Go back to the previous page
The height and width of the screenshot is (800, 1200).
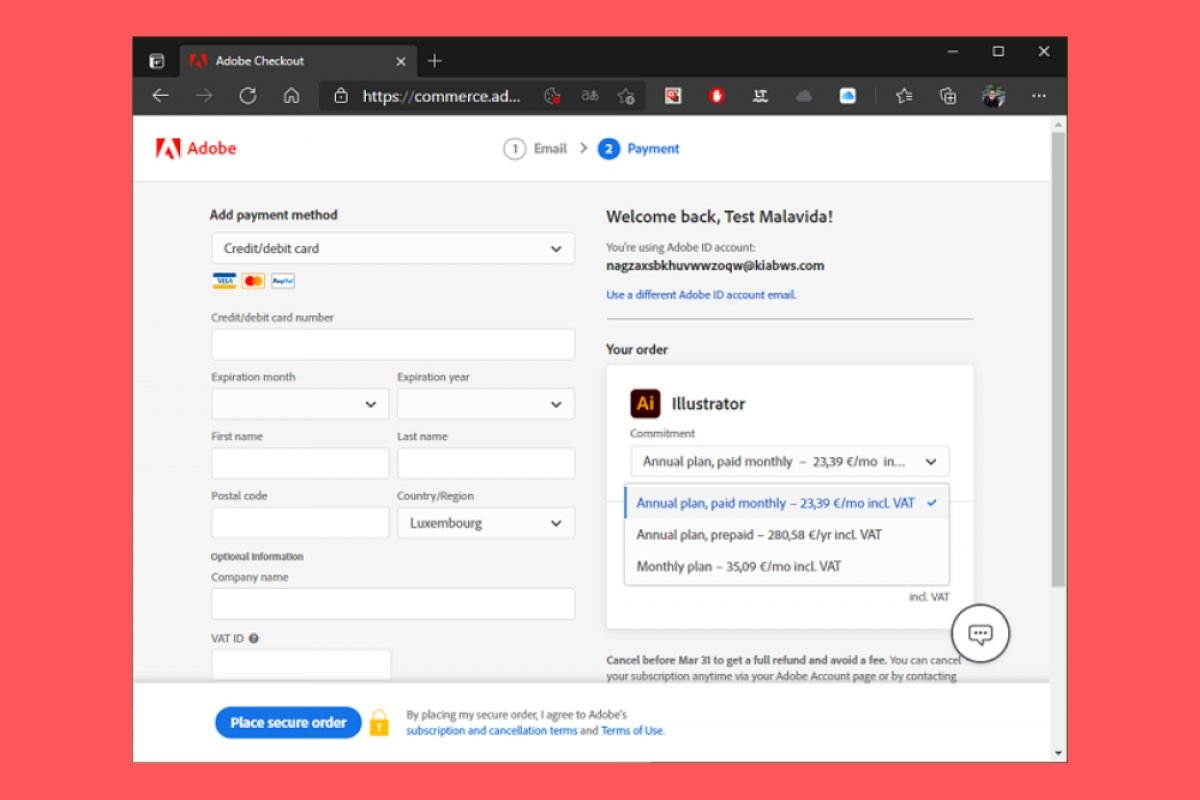tap(160, 96)
